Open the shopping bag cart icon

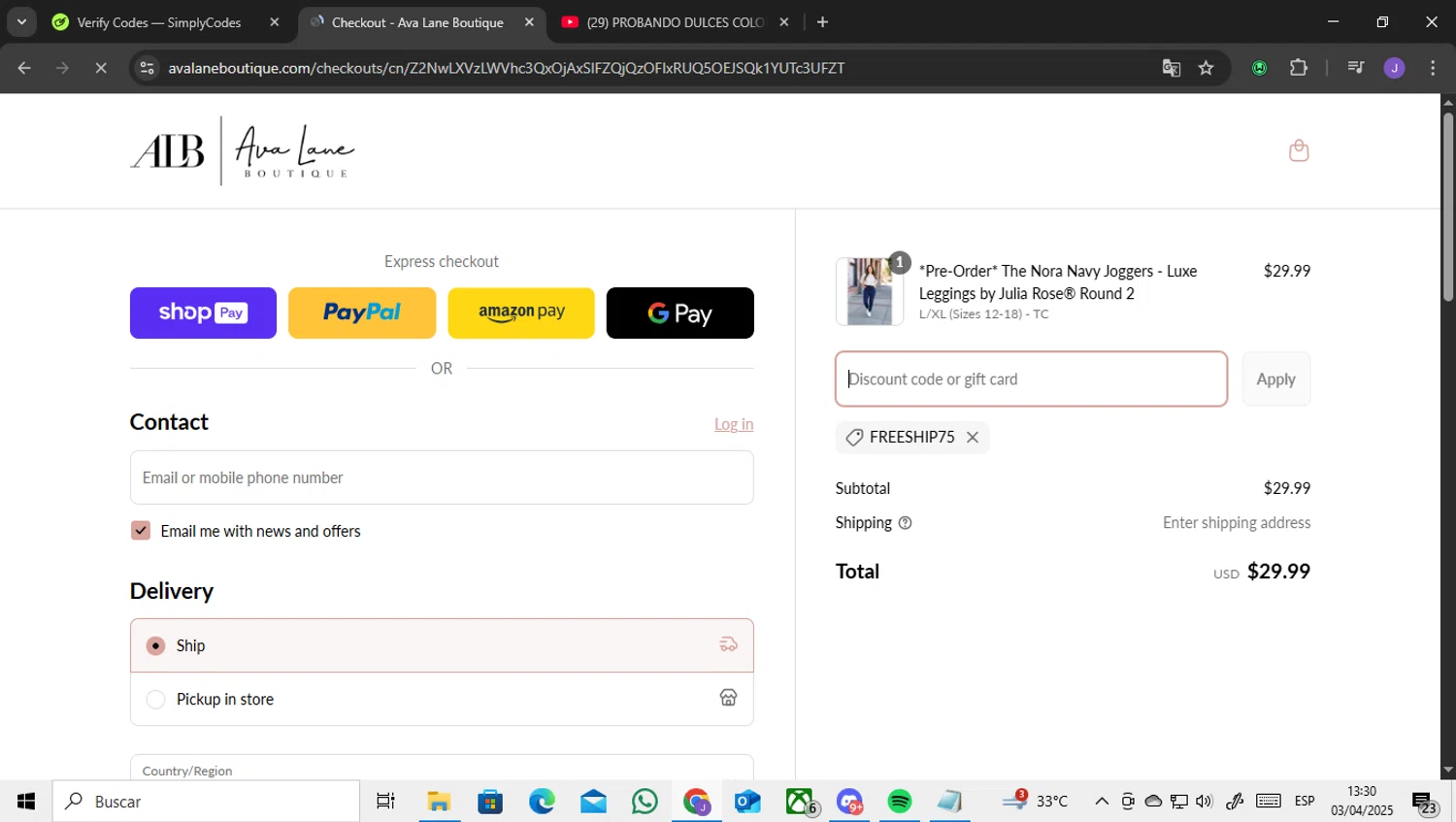coord(1299,150)
